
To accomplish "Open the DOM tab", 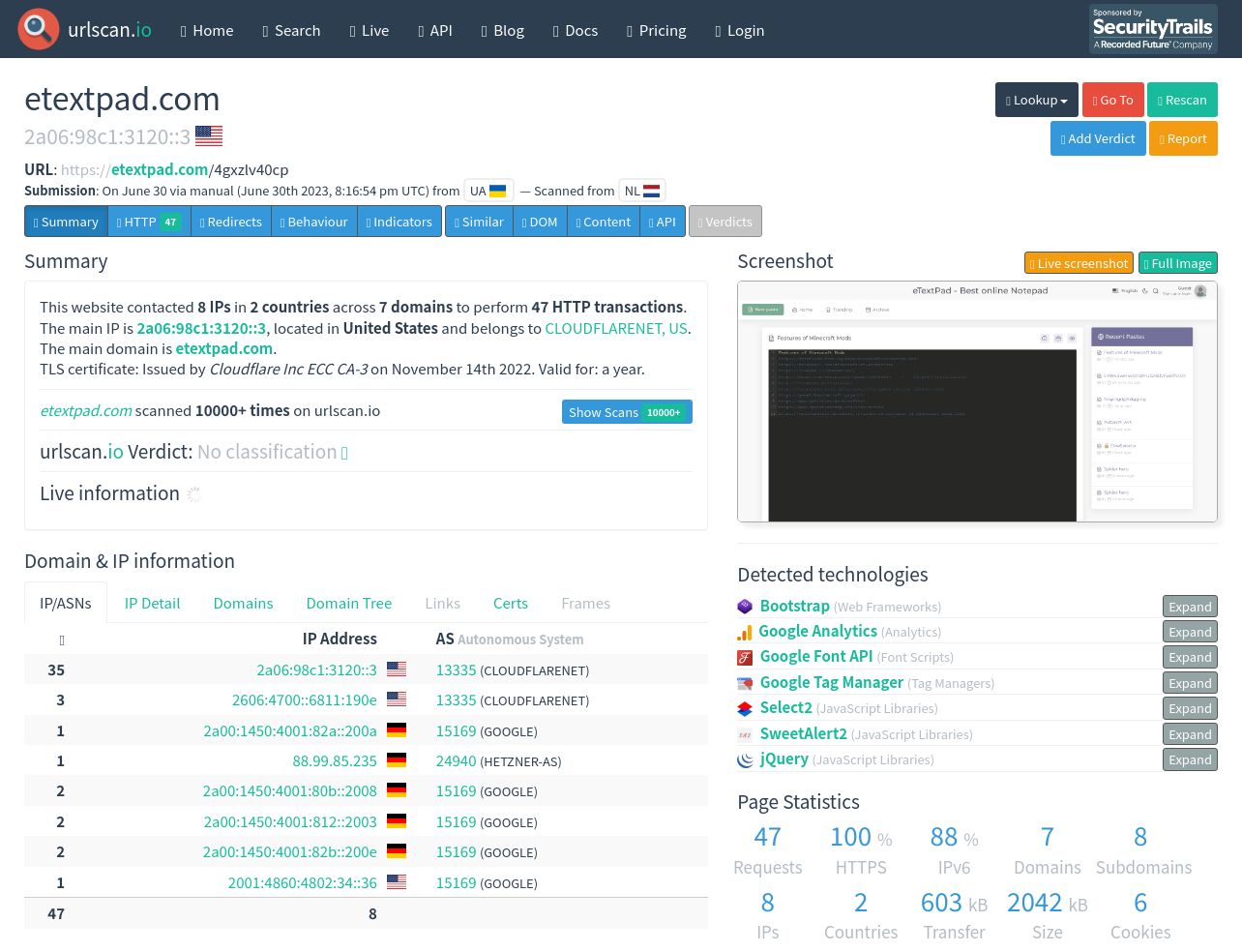I will (540, 222).
